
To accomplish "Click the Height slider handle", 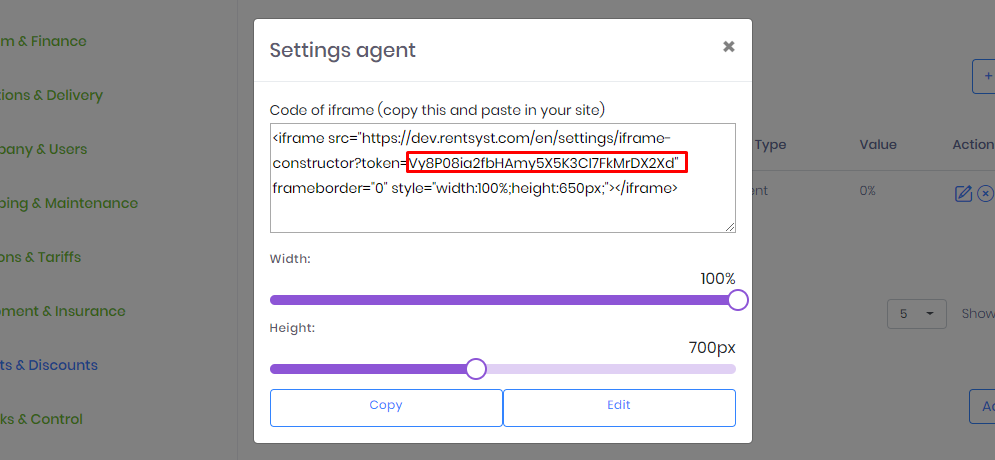I will pos(475,369).
